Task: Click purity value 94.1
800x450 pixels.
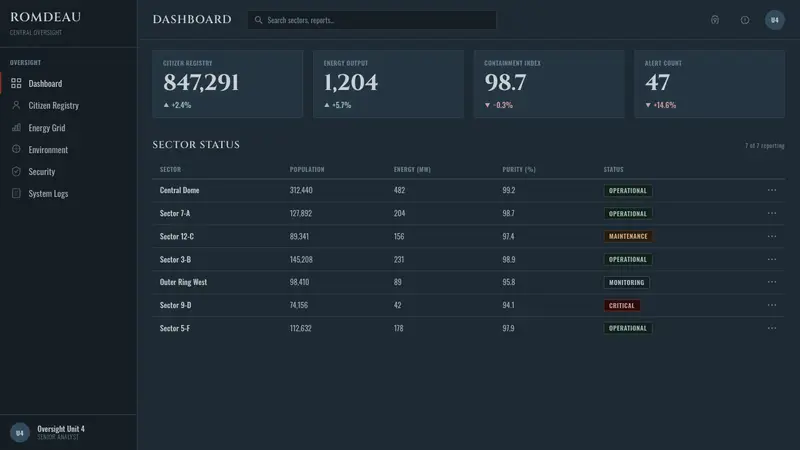Action: pos(508,305)
